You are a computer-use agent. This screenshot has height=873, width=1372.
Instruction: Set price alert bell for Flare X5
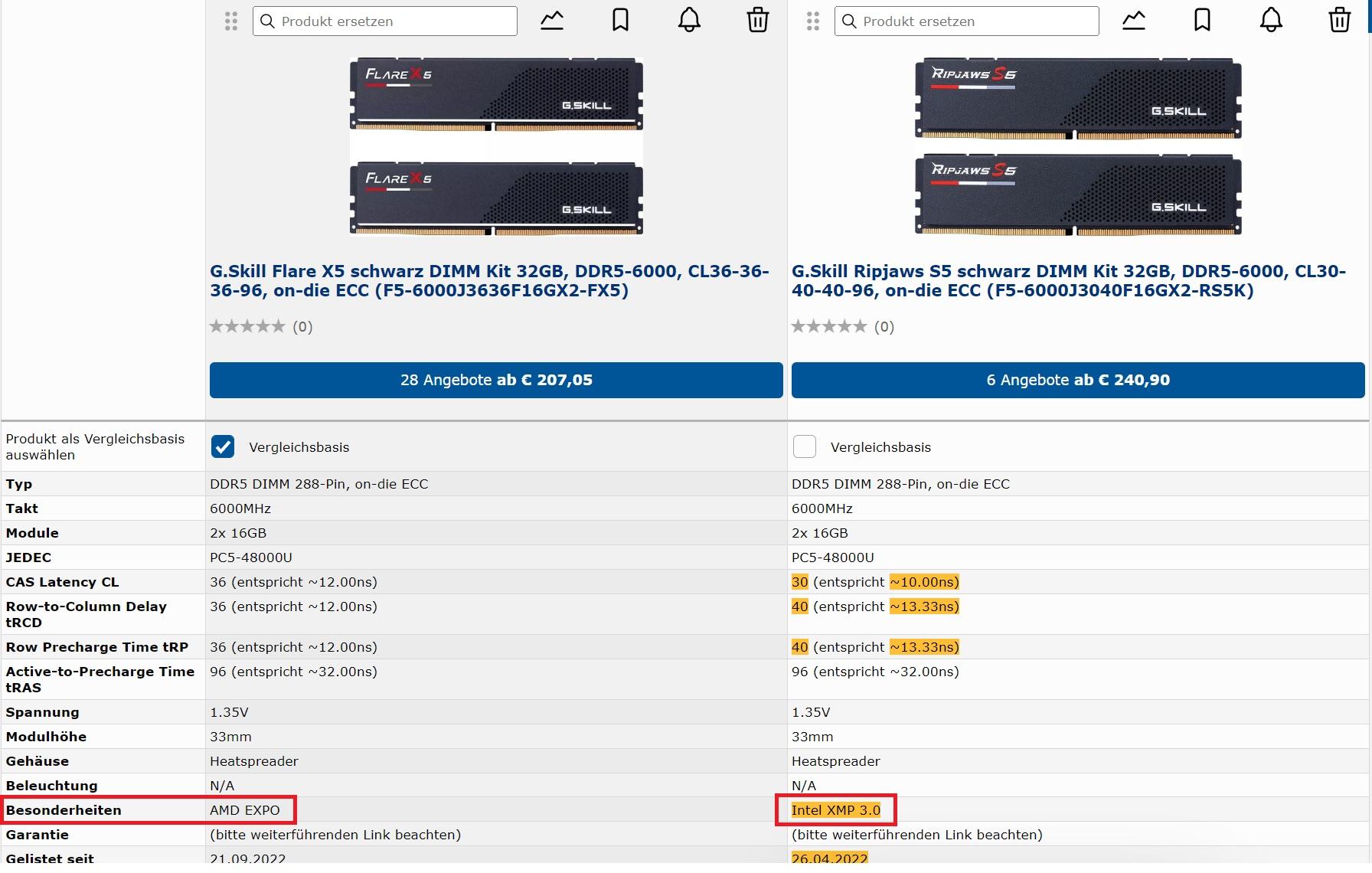689,21
